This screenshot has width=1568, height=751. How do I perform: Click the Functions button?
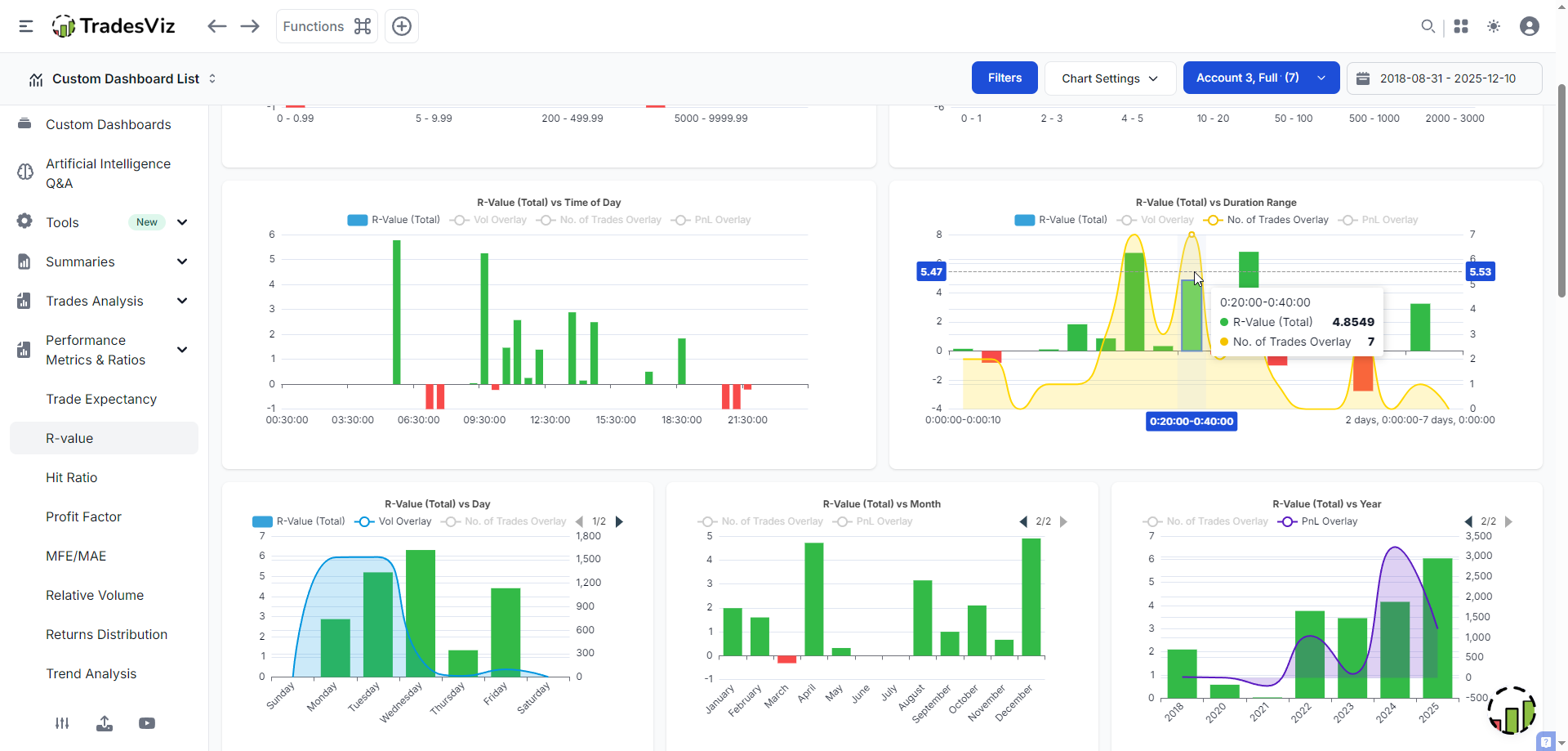click(327, 26)
